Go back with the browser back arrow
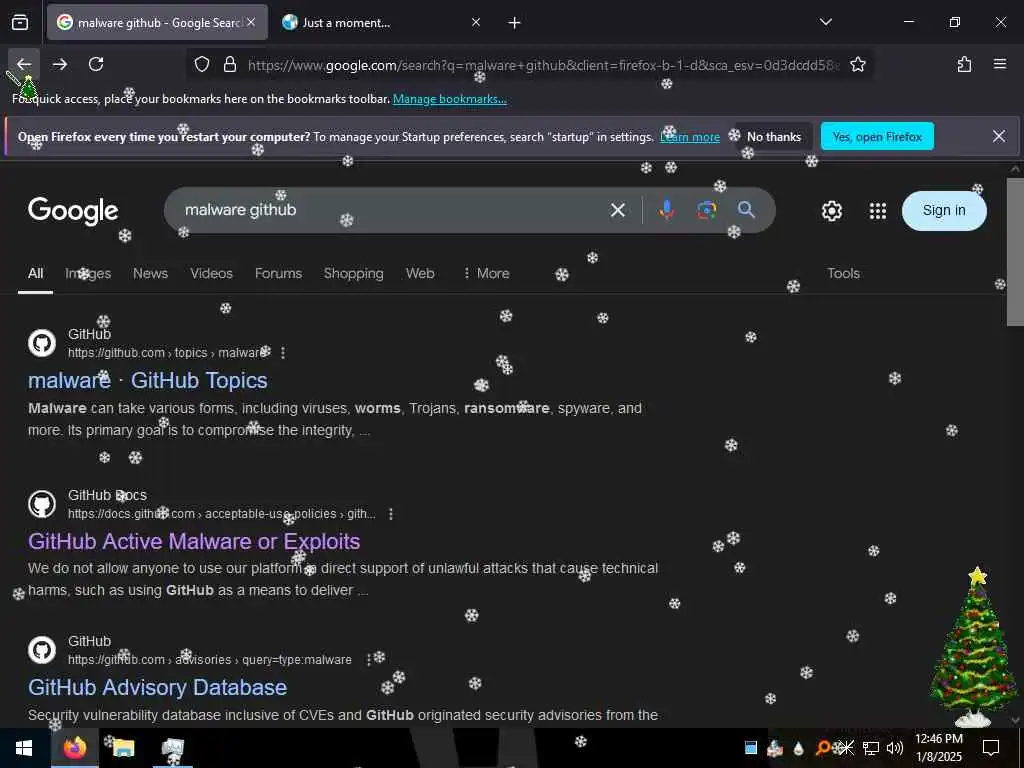Screen dimensions: 1024x768 coord(24,64)
